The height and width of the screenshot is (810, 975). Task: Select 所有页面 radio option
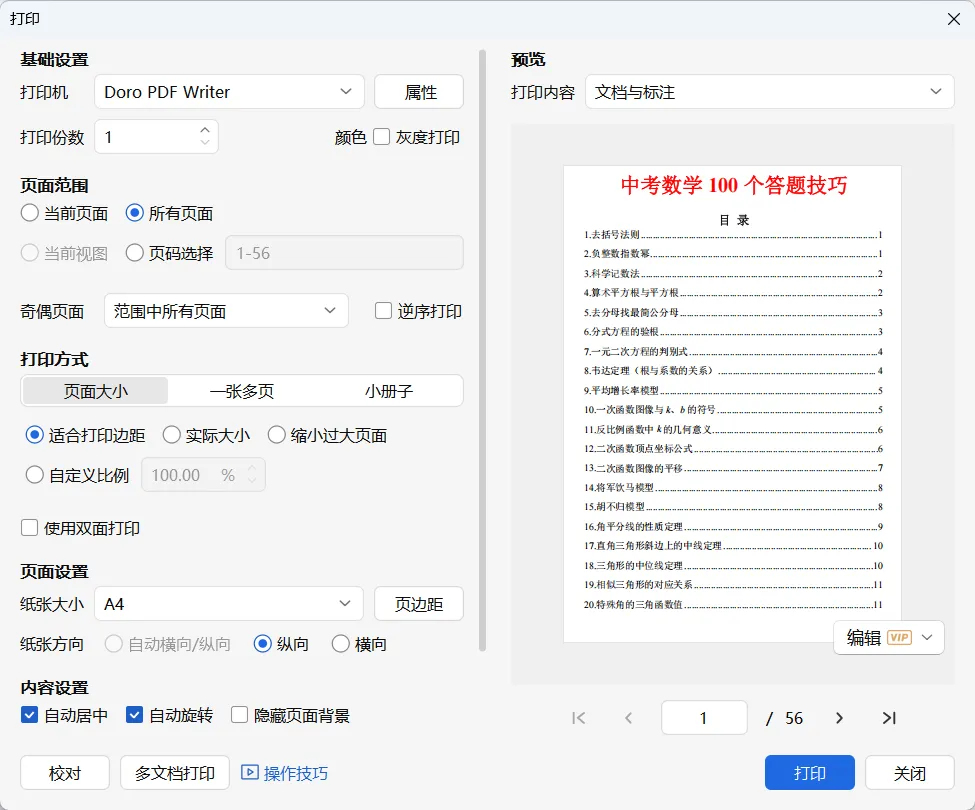coord(135,213)
